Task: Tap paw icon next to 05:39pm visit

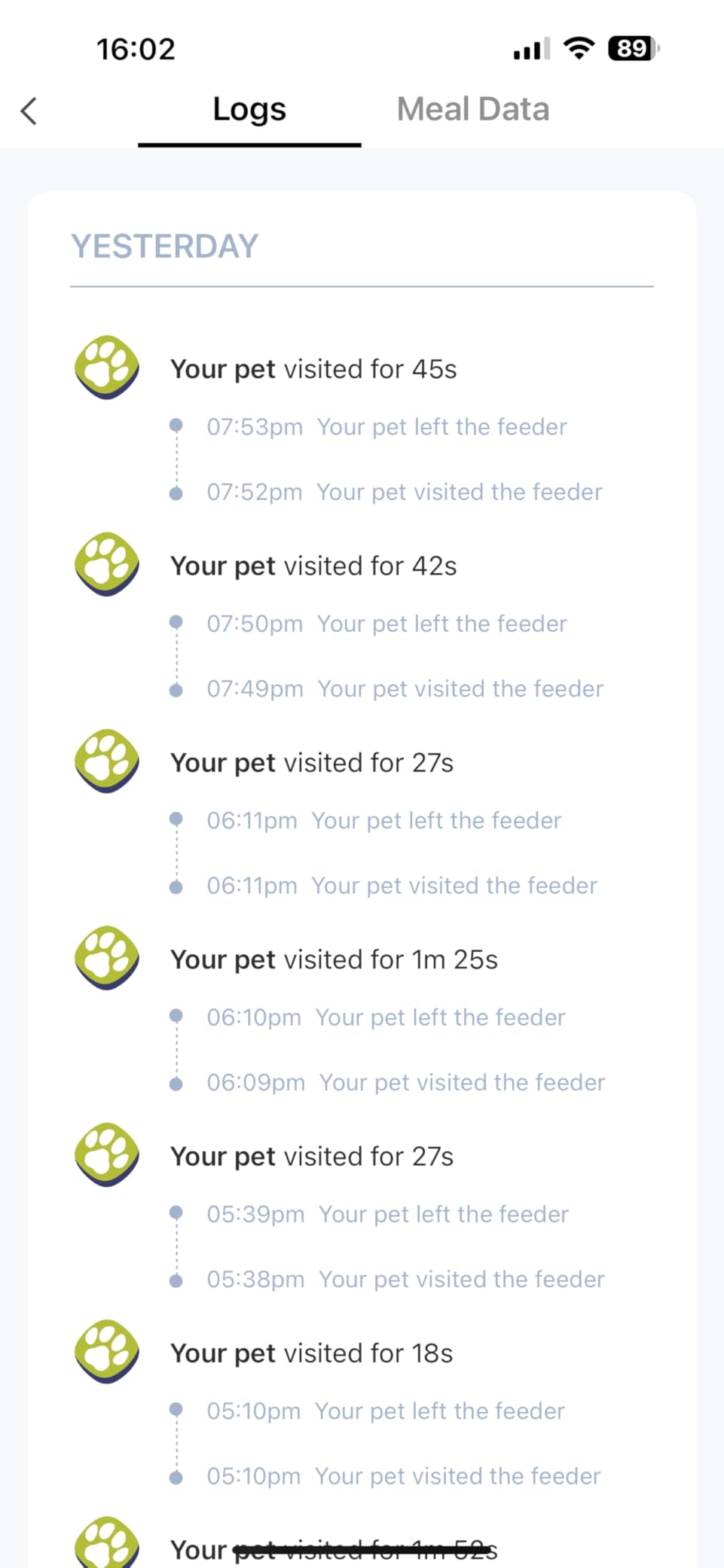Action: tap(107, 1155)
